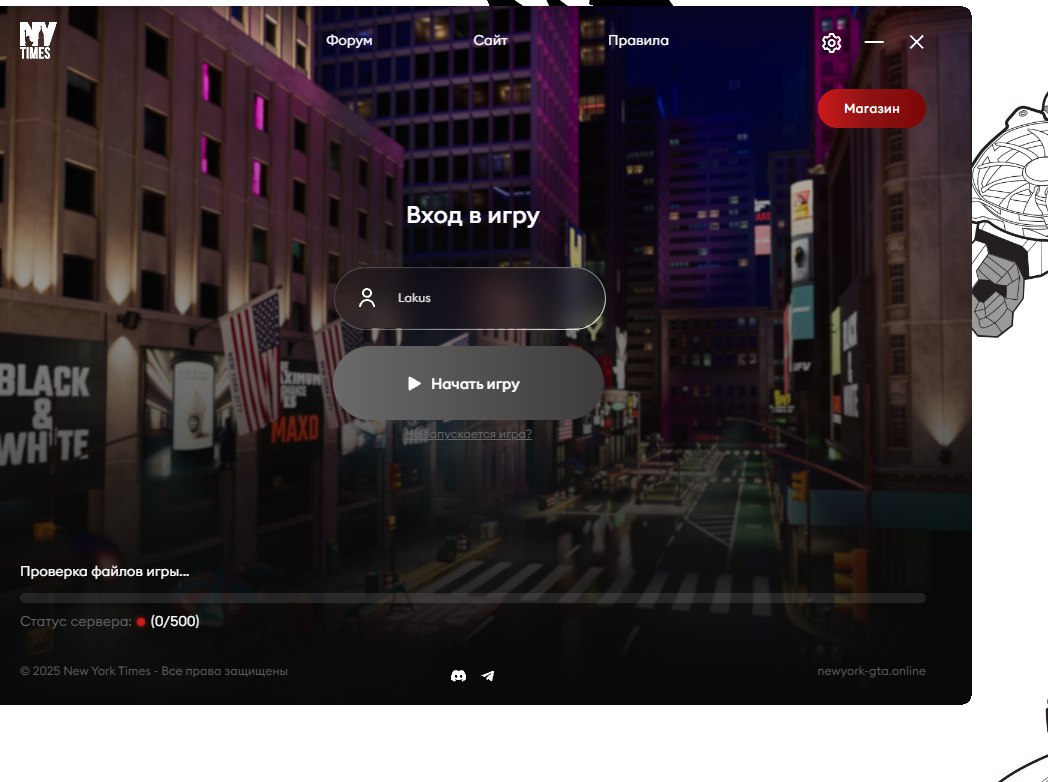Minimize the launcher window
Image resolution: width=1048 pixels, height=782 pixels.
click(x=874, y=42)
